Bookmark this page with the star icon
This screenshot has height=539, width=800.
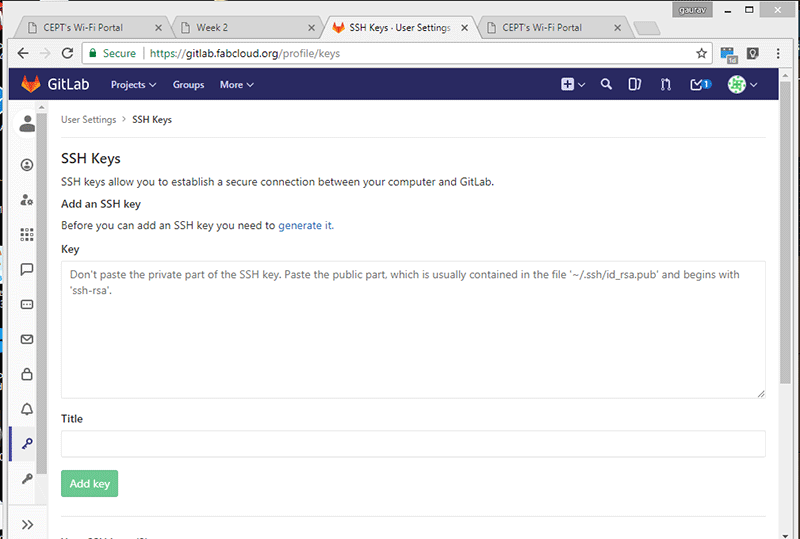click(x=702, y=53)
